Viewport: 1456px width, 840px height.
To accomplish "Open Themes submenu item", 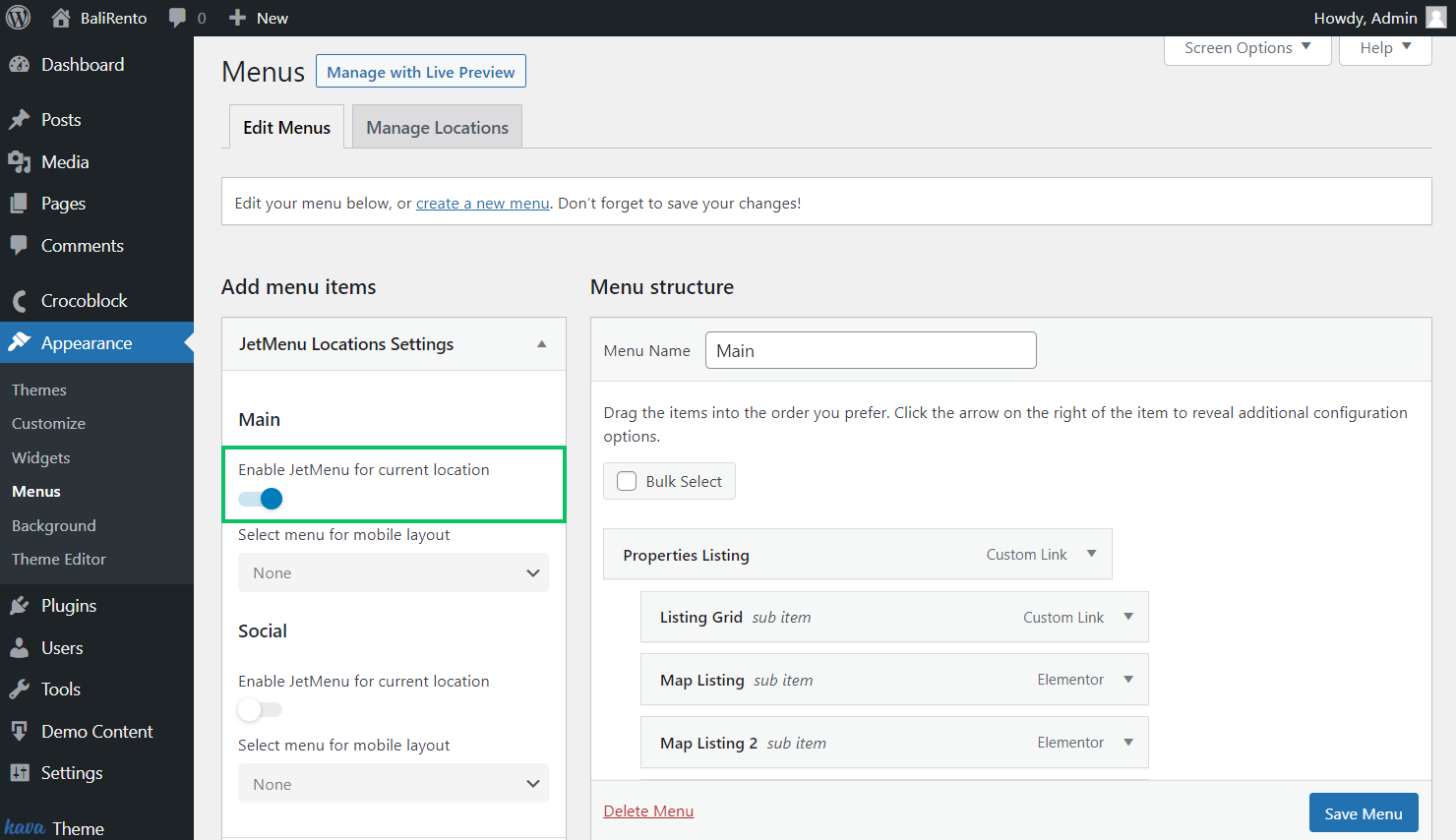I will 39,390.
